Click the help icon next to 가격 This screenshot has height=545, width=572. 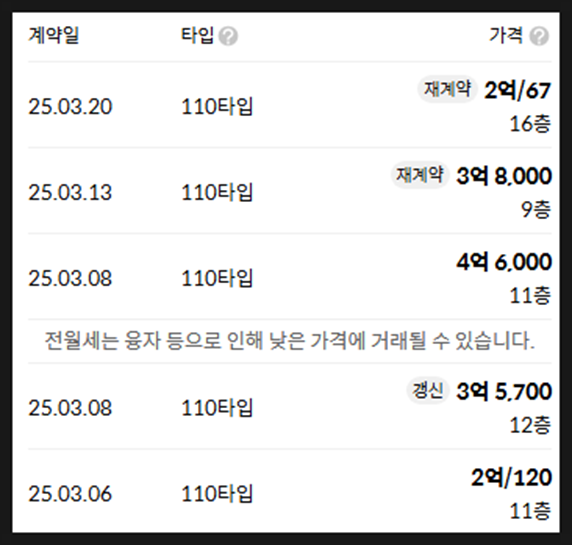point(539,36)
